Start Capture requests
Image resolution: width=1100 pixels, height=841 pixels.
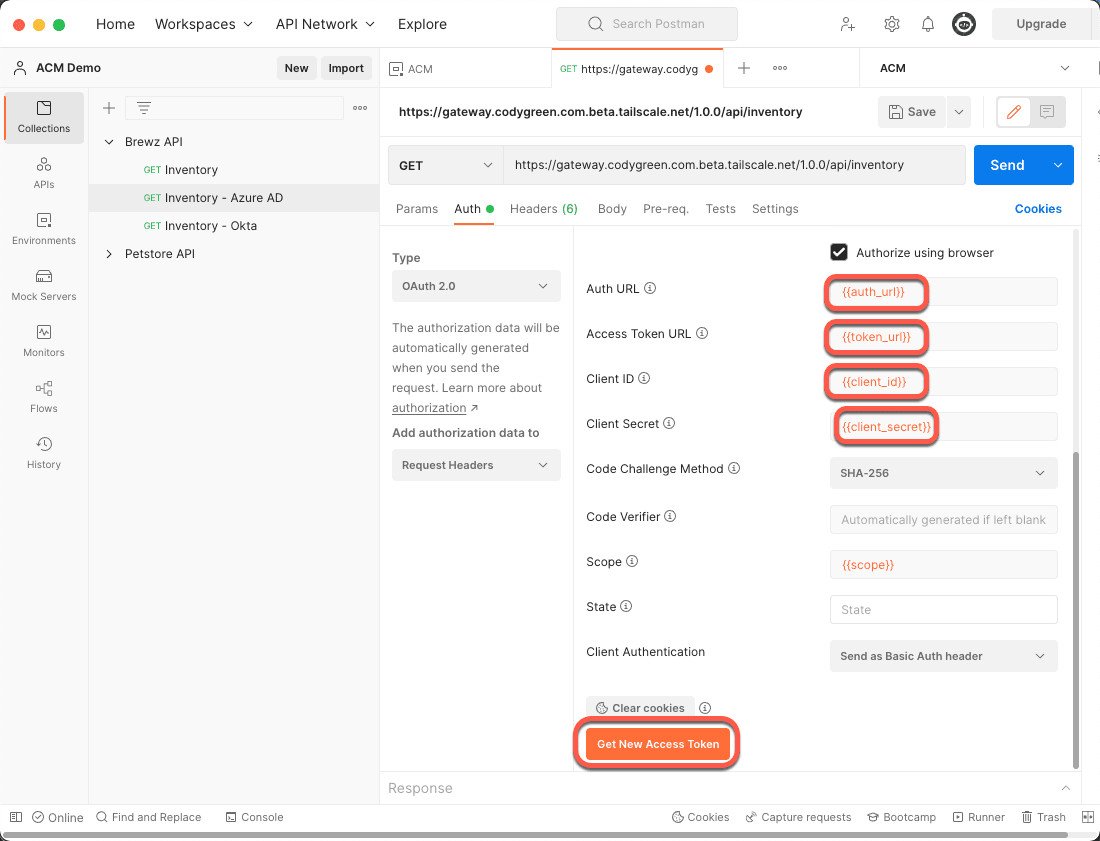798,817
